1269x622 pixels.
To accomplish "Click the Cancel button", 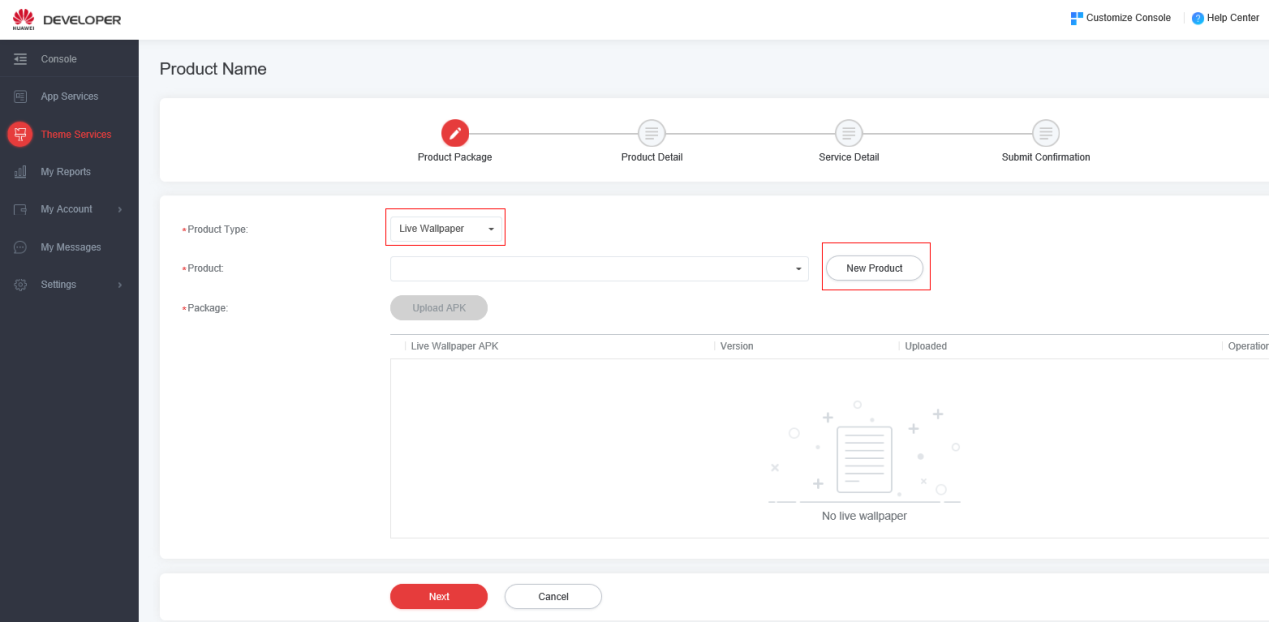I will tap(553, 597).
